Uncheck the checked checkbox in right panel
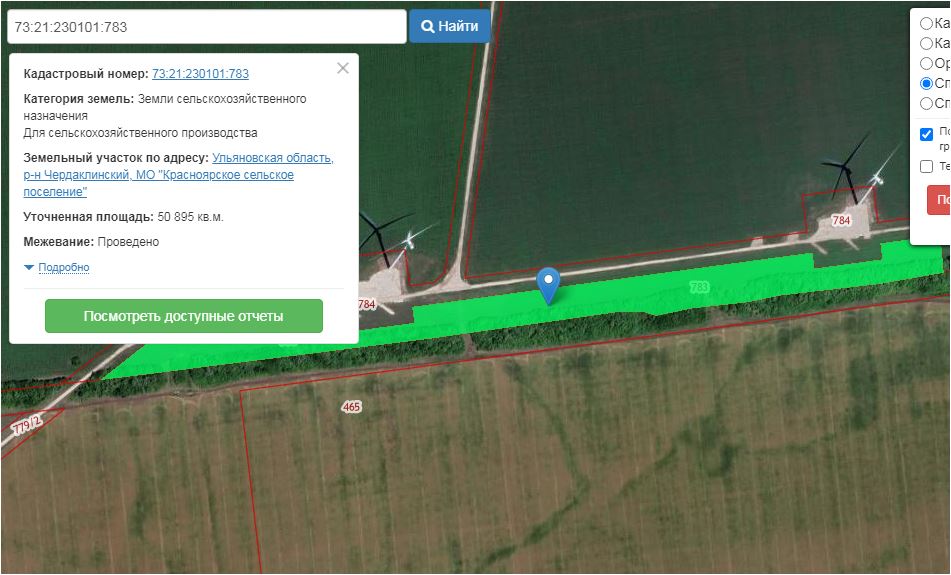Image resolution: width=951 pixels, height=575 pixels. point(926,134)
